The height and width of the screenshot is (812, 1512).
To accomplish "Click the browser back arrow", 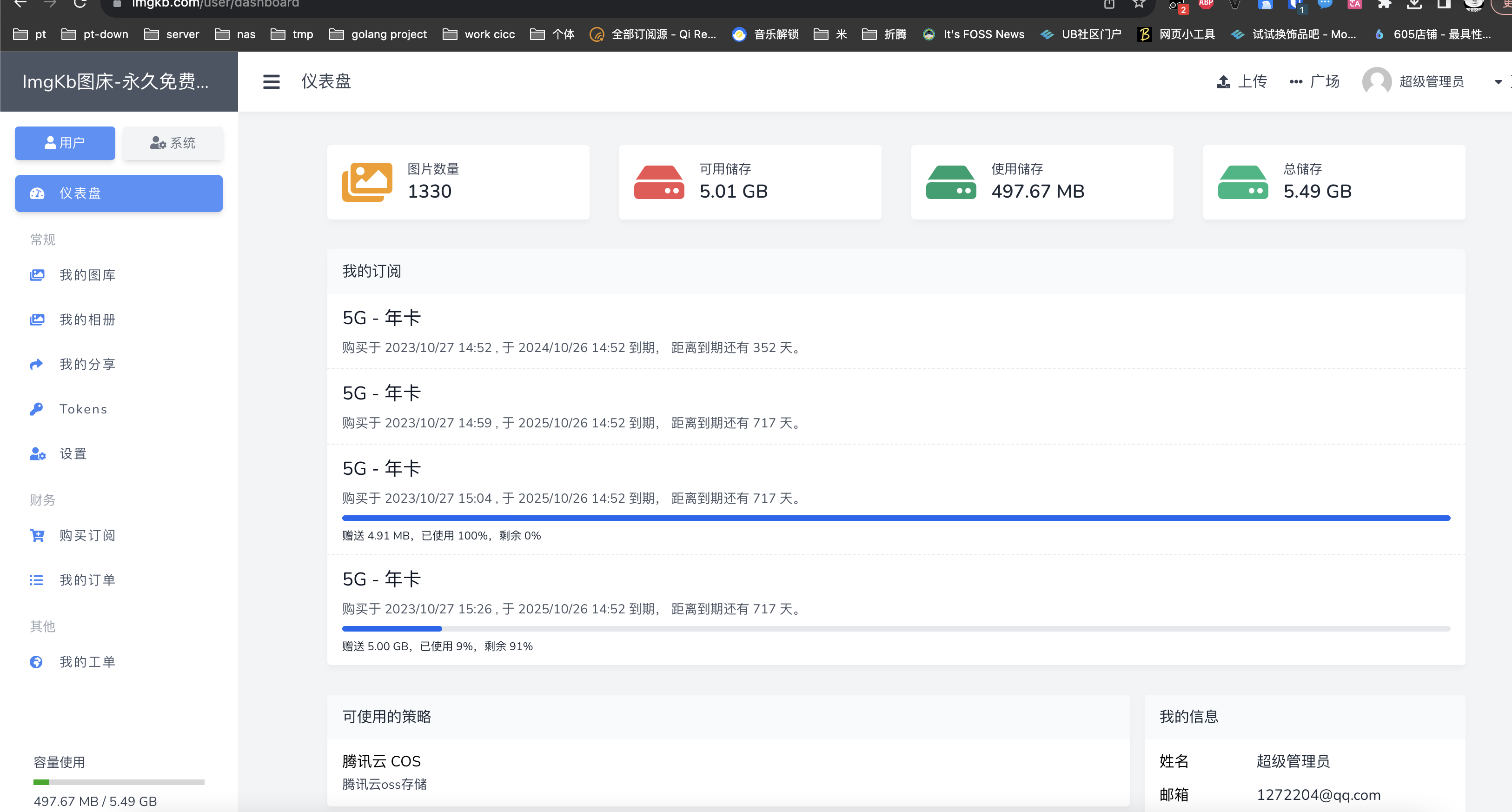I will [x=20, y=4].
